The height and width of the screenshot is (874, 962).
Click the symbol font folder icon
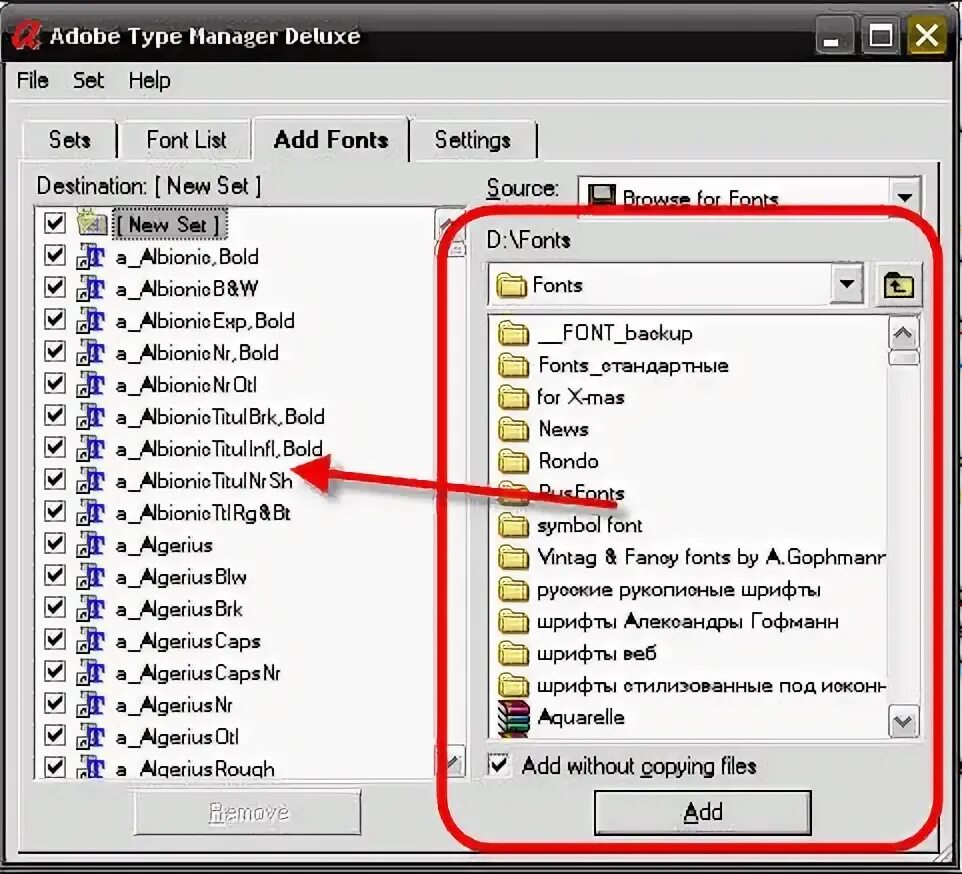click(514, 526)
